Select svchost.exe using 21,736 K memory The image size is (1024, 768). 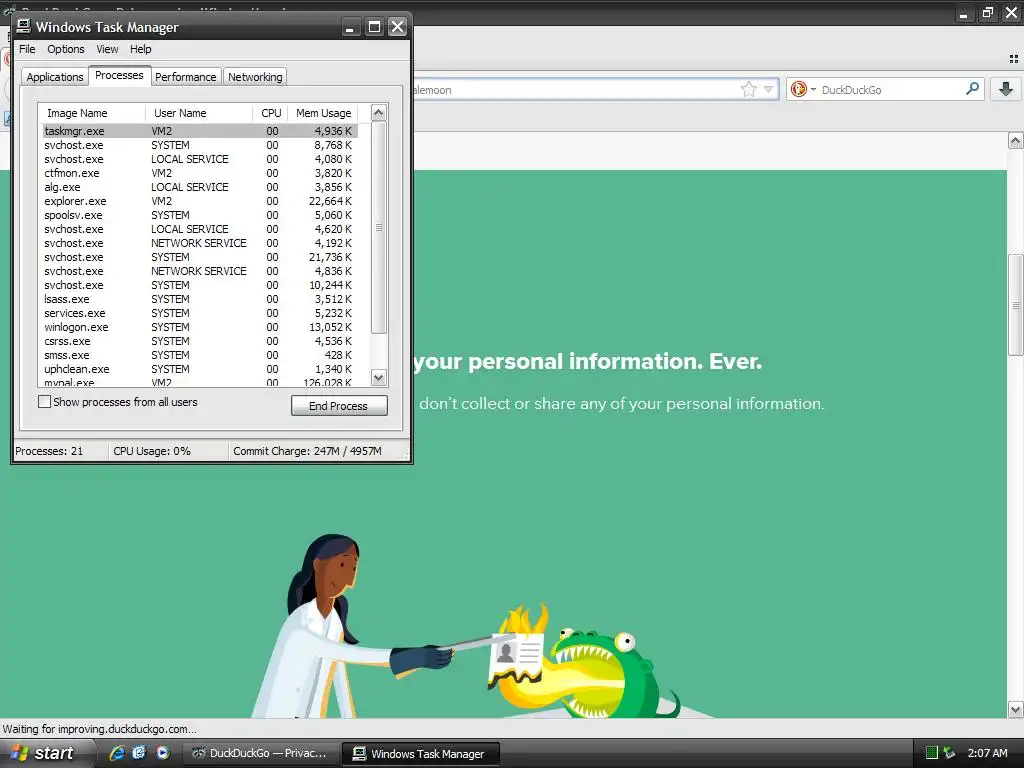click(x=200, y=257)
